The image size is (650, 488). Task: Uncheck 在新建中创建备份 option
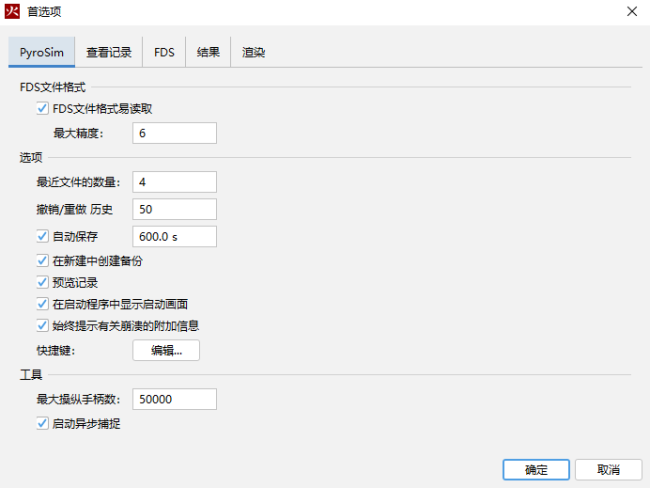(42, 261)
